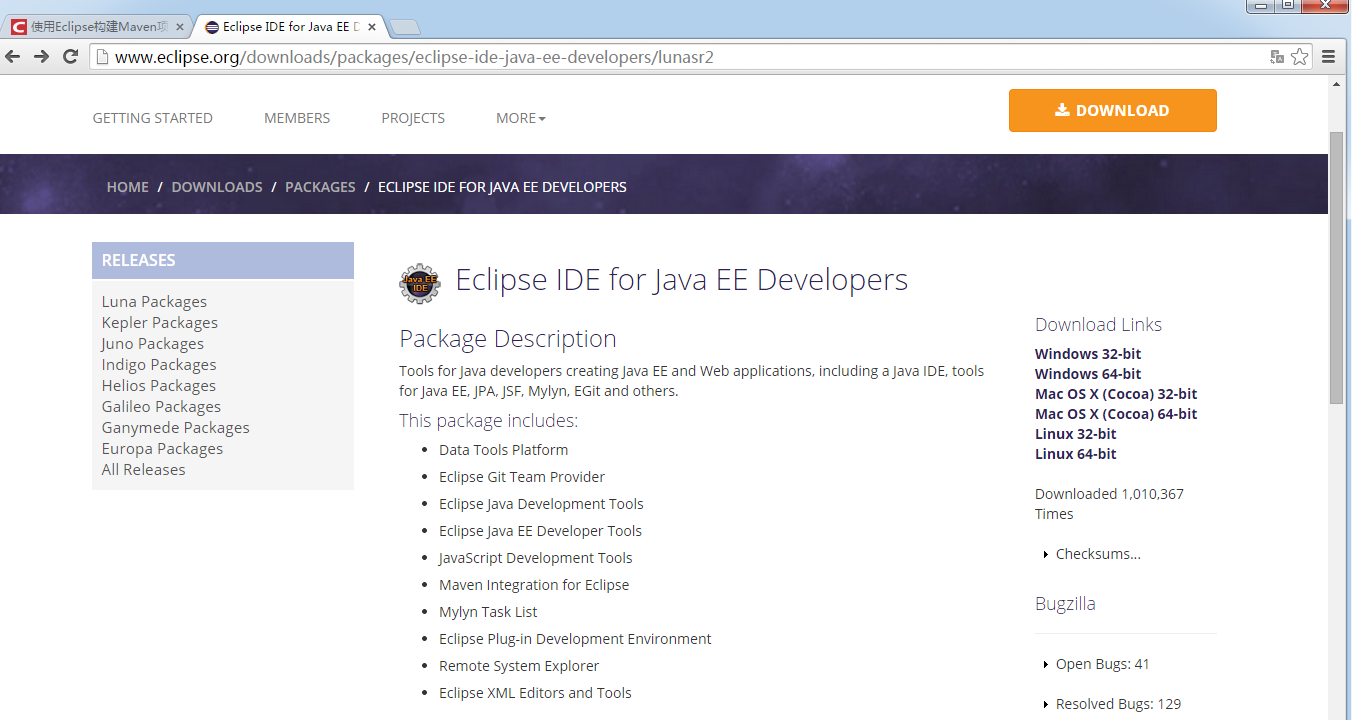Minimize the browser window
The image size is (1352, 720).
point(1260,5)
